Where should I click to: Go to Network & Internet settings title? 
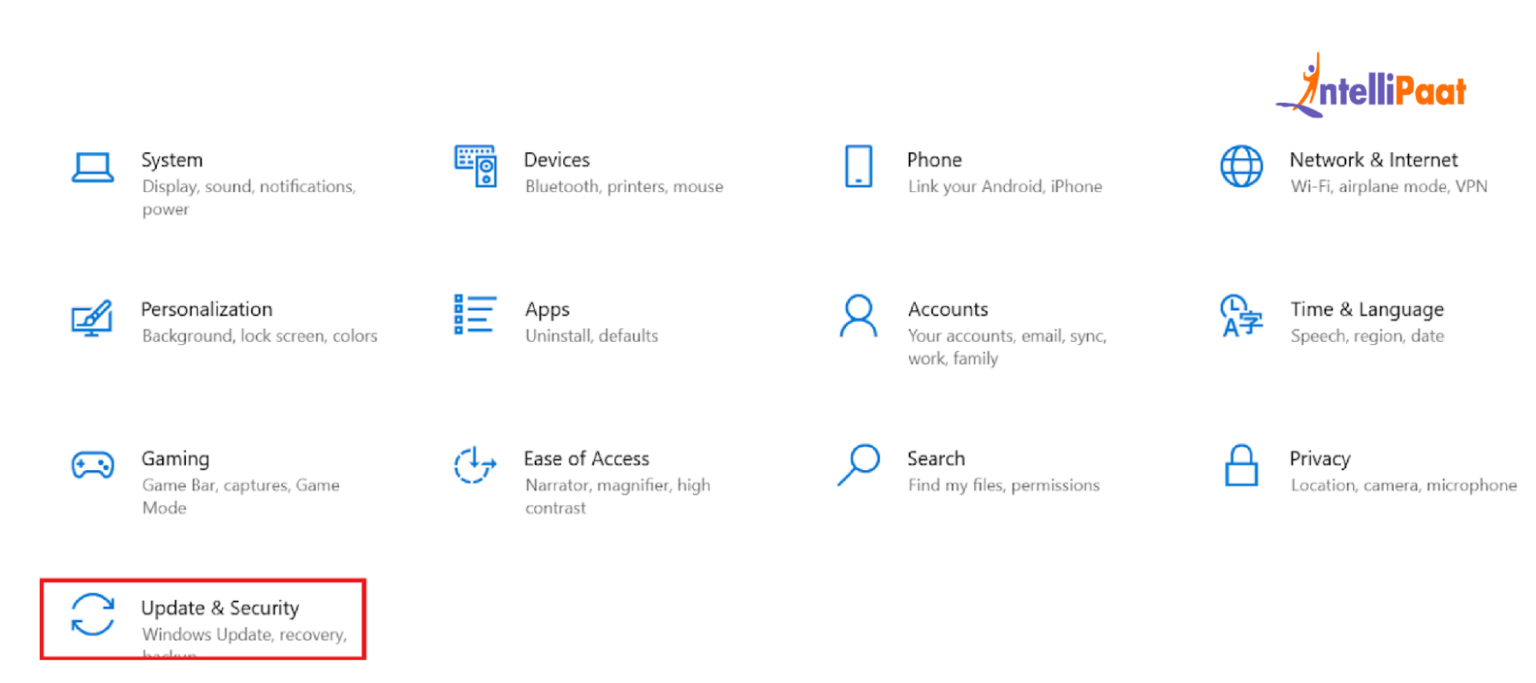click(1373, 160)
